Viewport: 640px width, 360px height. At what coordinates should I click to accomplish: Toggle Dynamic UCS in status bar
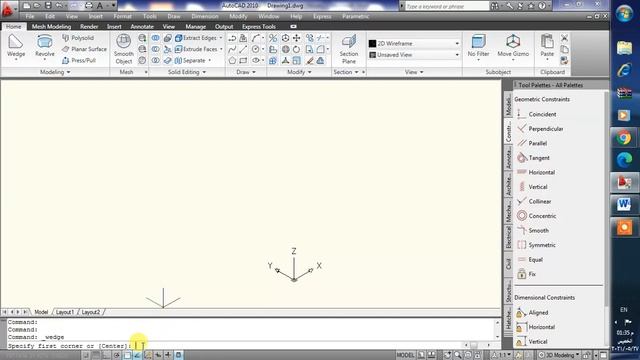click(x=148, y=355)
